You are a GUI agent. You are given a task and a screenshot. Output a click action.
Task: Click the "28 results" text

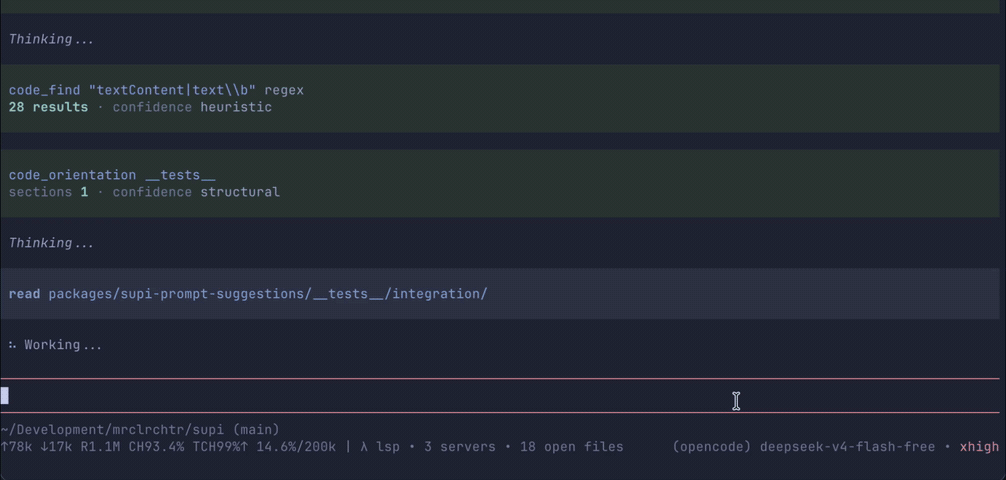coord(48,107)
